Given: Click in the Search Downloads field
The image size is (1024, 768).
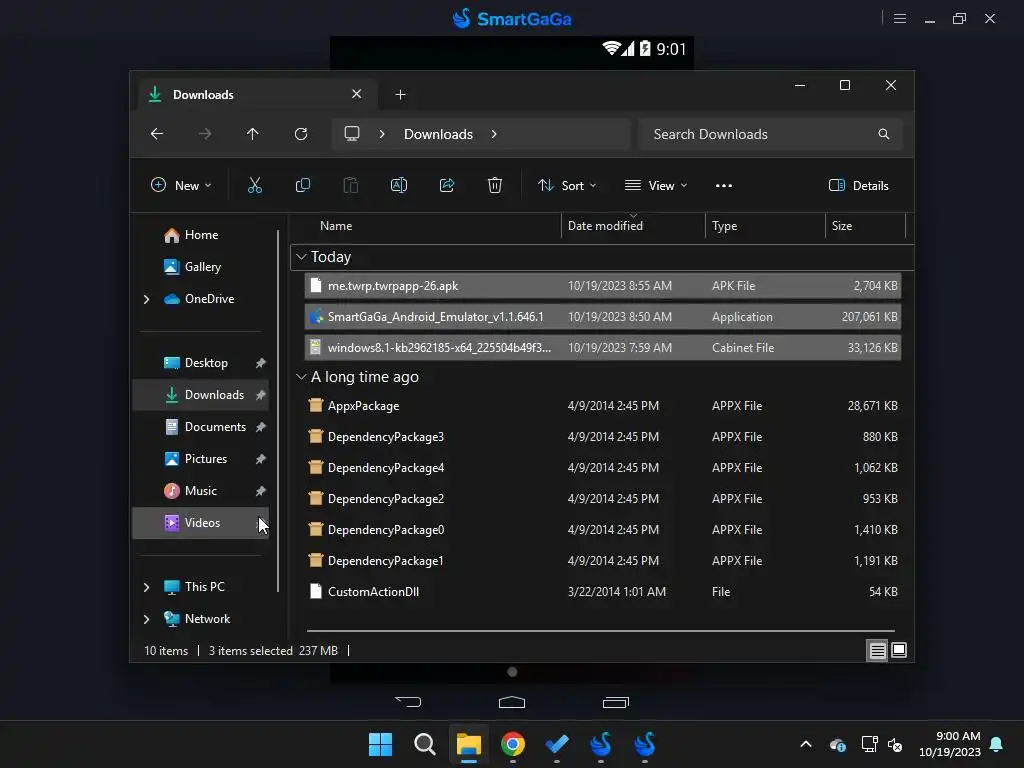Looking at the screenshot, I should (770, 134).
